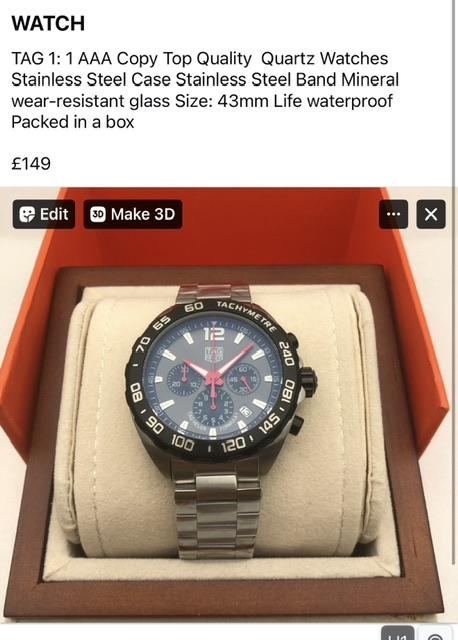This screenshot has width=458, height=640.
Task: Click the Make 3D button
Action: [133, 214]
